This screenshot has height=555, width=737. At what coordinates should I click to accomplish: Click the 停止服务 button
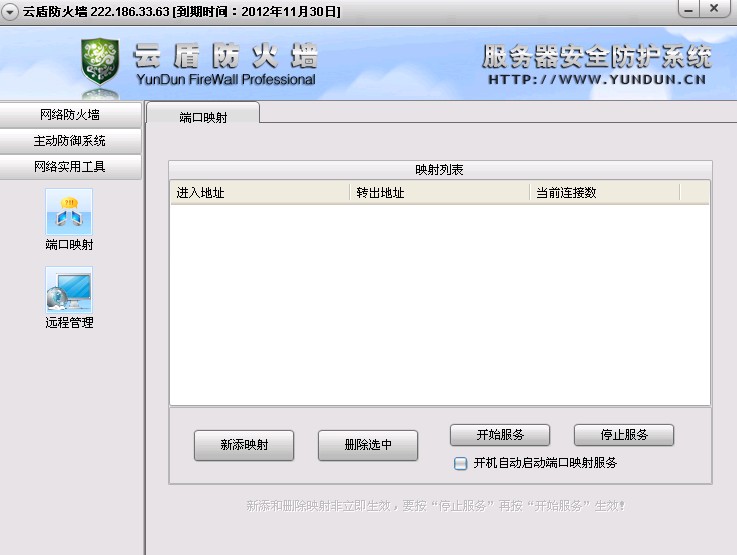point(624,435)
